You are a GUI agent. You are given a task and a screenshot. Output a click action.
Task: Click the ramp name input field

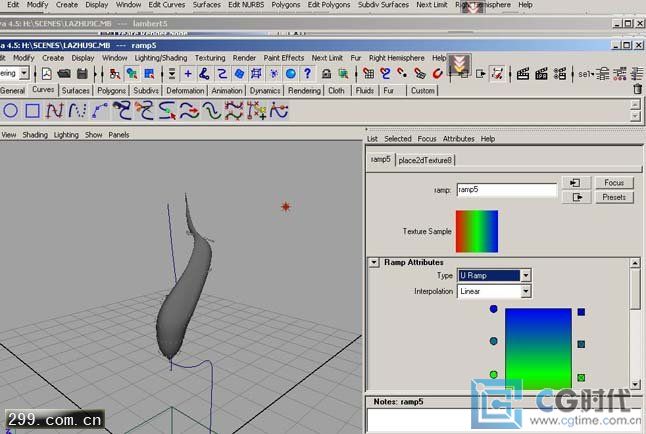click(x=506, y=190)
